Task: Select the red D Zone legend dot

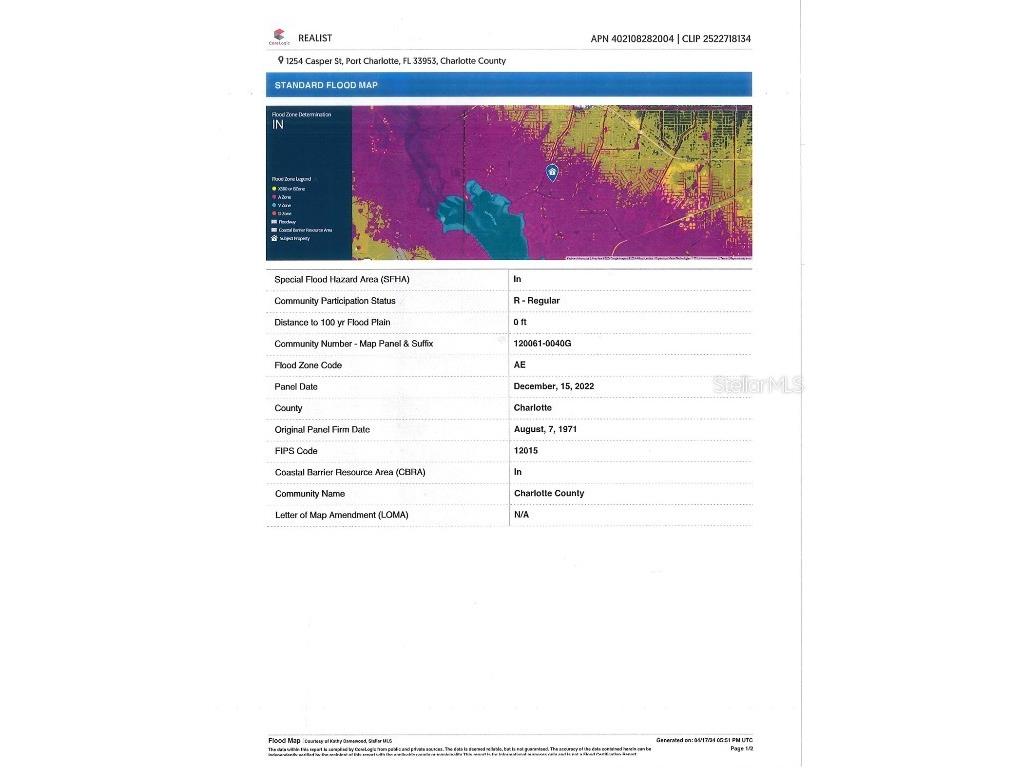Action: pyautogui.click(x=274, y=213)
